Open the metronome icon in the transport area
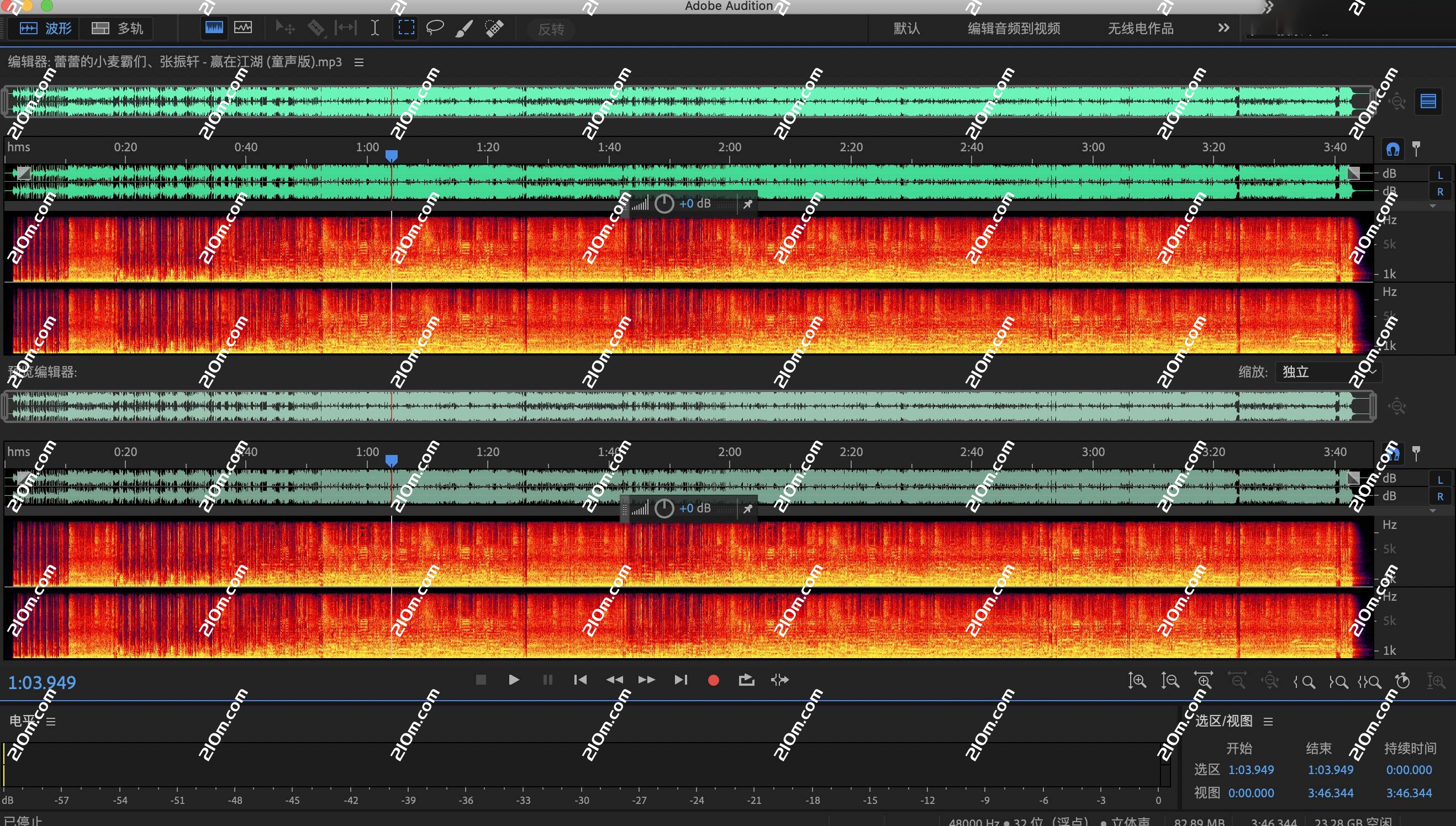The height and width of the screenshot is (826, 1456). click(x=1402, y=680)
